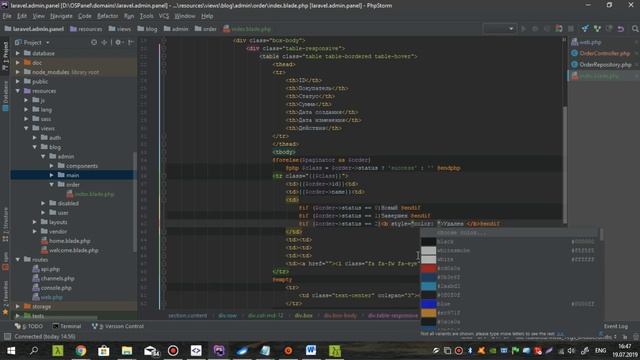Screen dimensions: 640x360
Task: Click the Debug bug icon in toolbar
Action: [535, 29]
